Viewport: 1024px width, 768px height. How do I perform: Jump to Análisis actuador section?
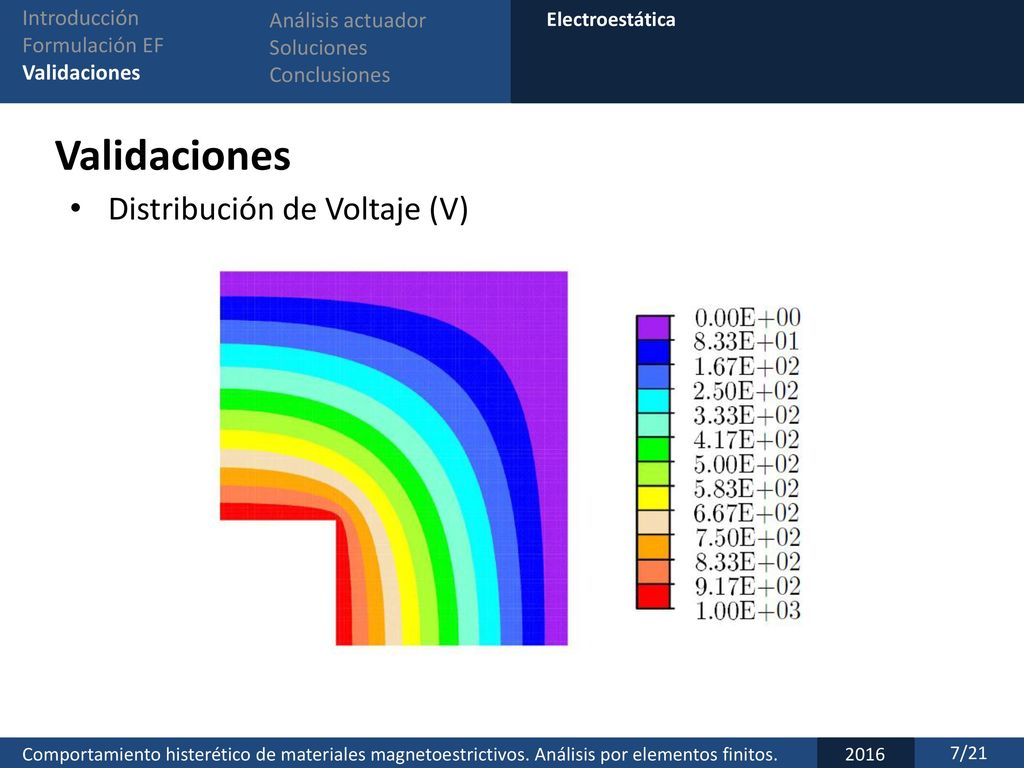pos(347,21)
